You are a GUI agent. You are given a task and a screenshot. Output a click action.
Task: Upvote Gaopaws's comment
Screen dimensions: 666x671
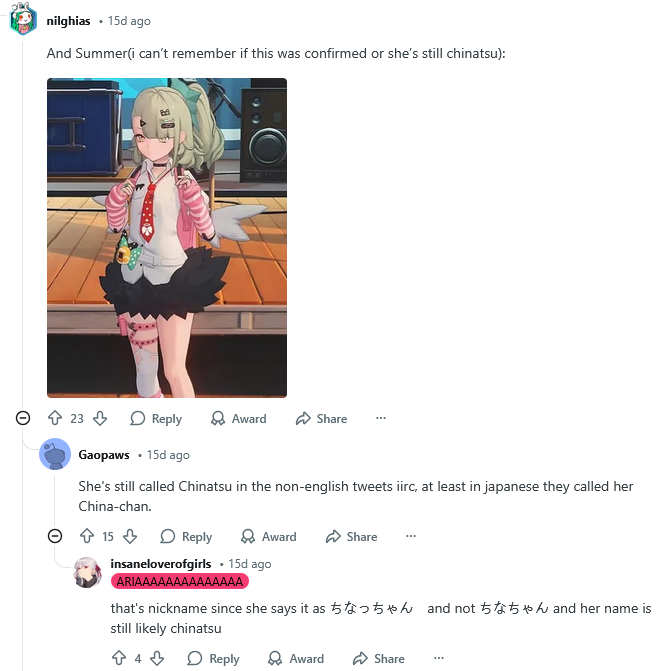87,536
